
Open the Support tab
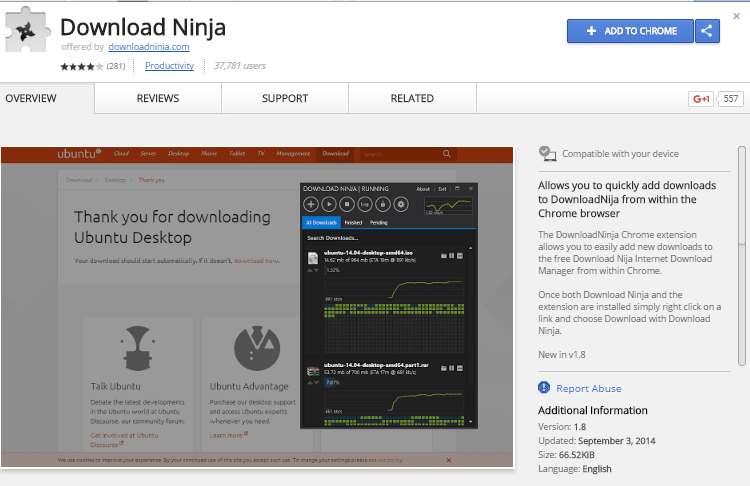click(x=285, y=99)
